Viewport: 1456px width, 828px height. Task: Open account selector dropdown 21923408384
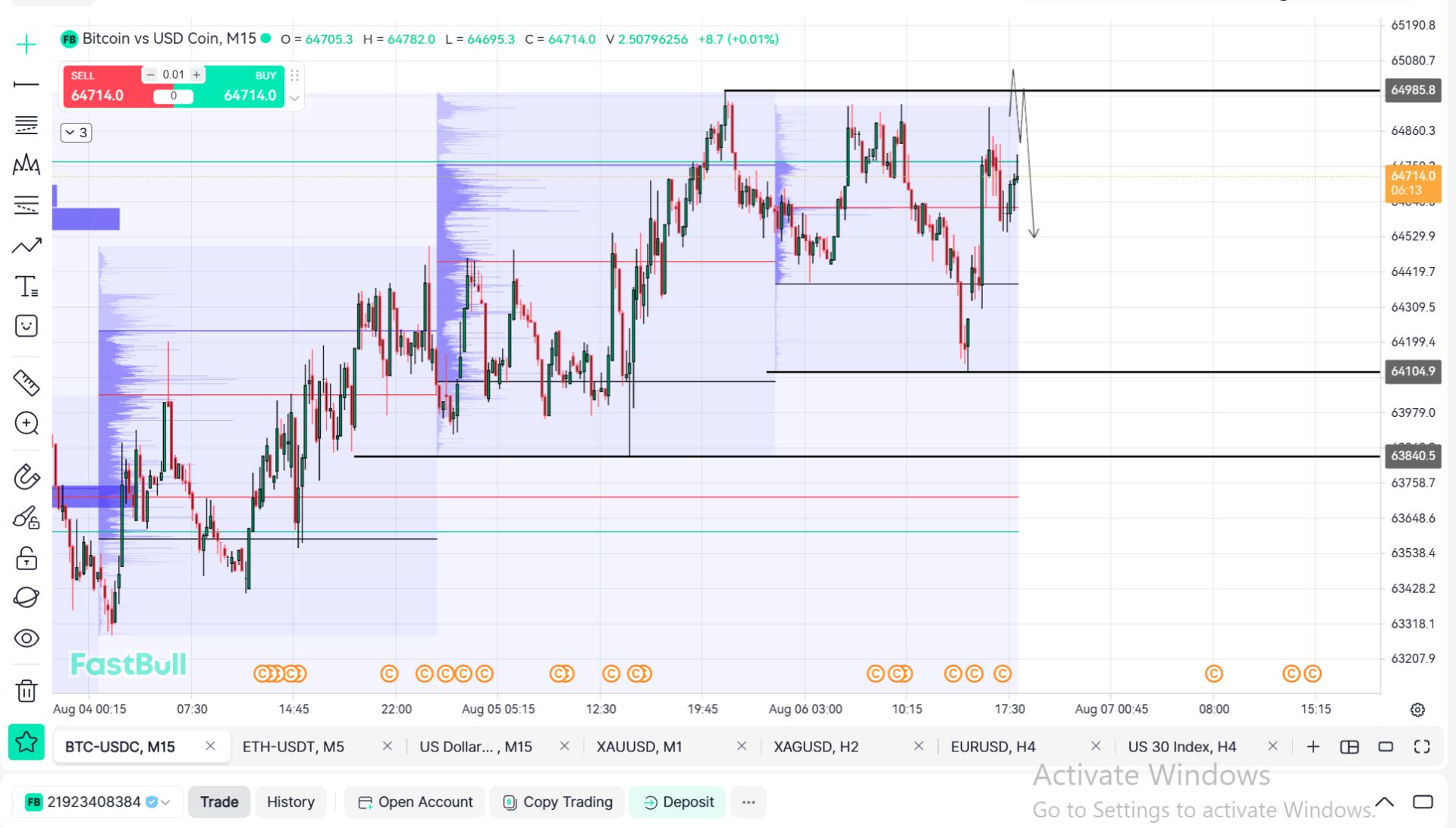tap(98, 801)
